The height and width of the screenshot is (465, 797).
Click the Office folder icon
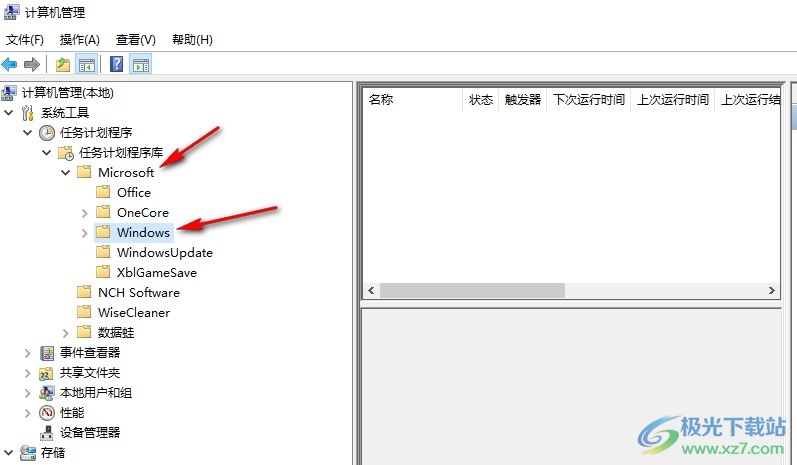pyautogui.click(x=103, y=192)
